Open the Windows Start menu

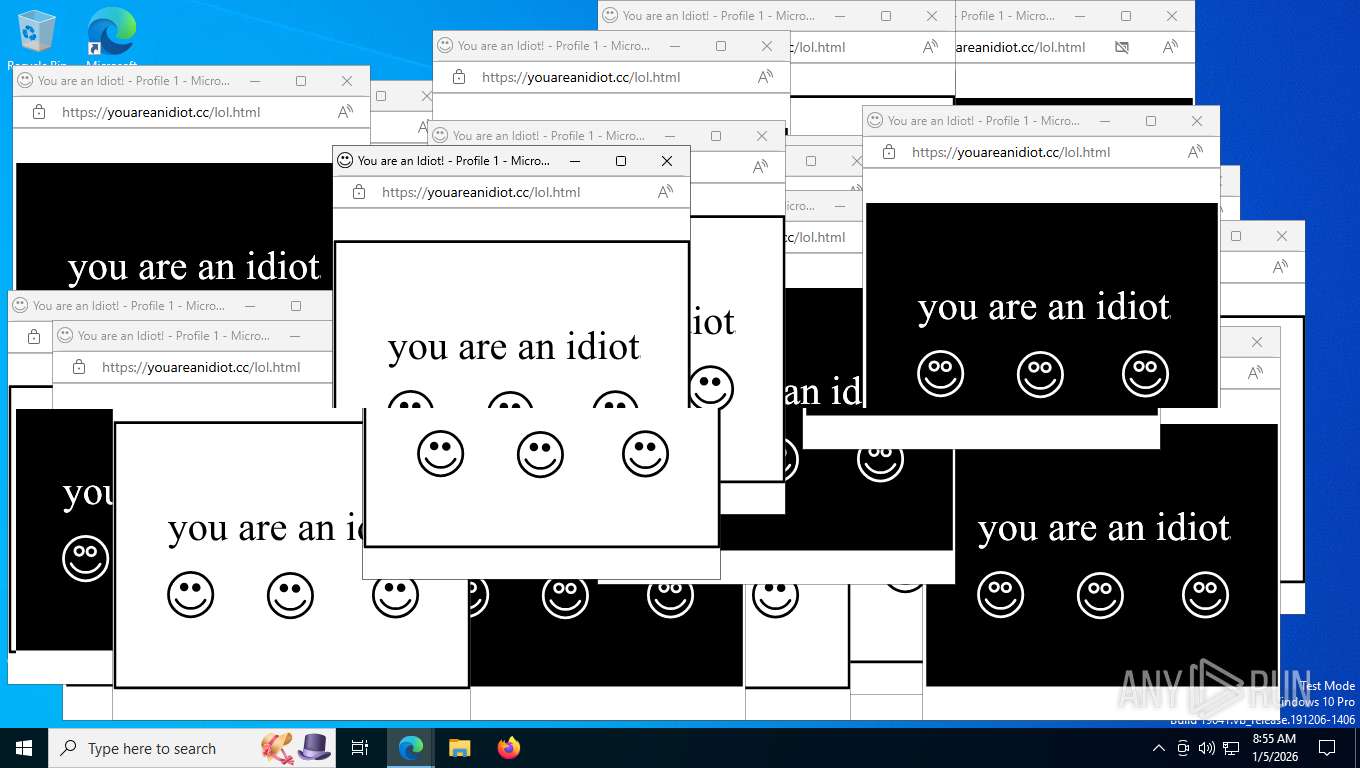(x=24, y=748)
